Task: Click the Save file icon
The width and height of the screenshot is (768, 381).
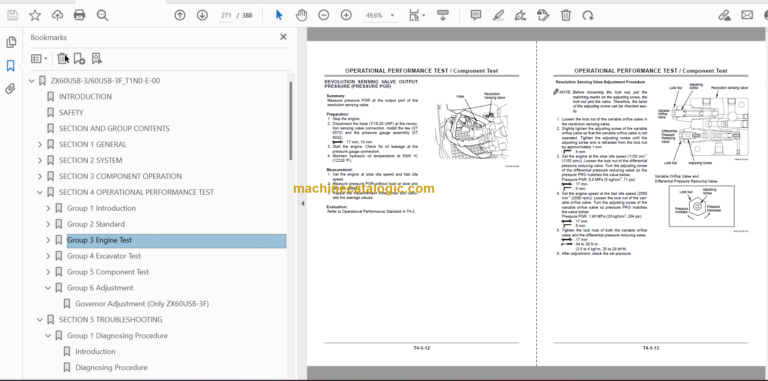Action: 12,15
